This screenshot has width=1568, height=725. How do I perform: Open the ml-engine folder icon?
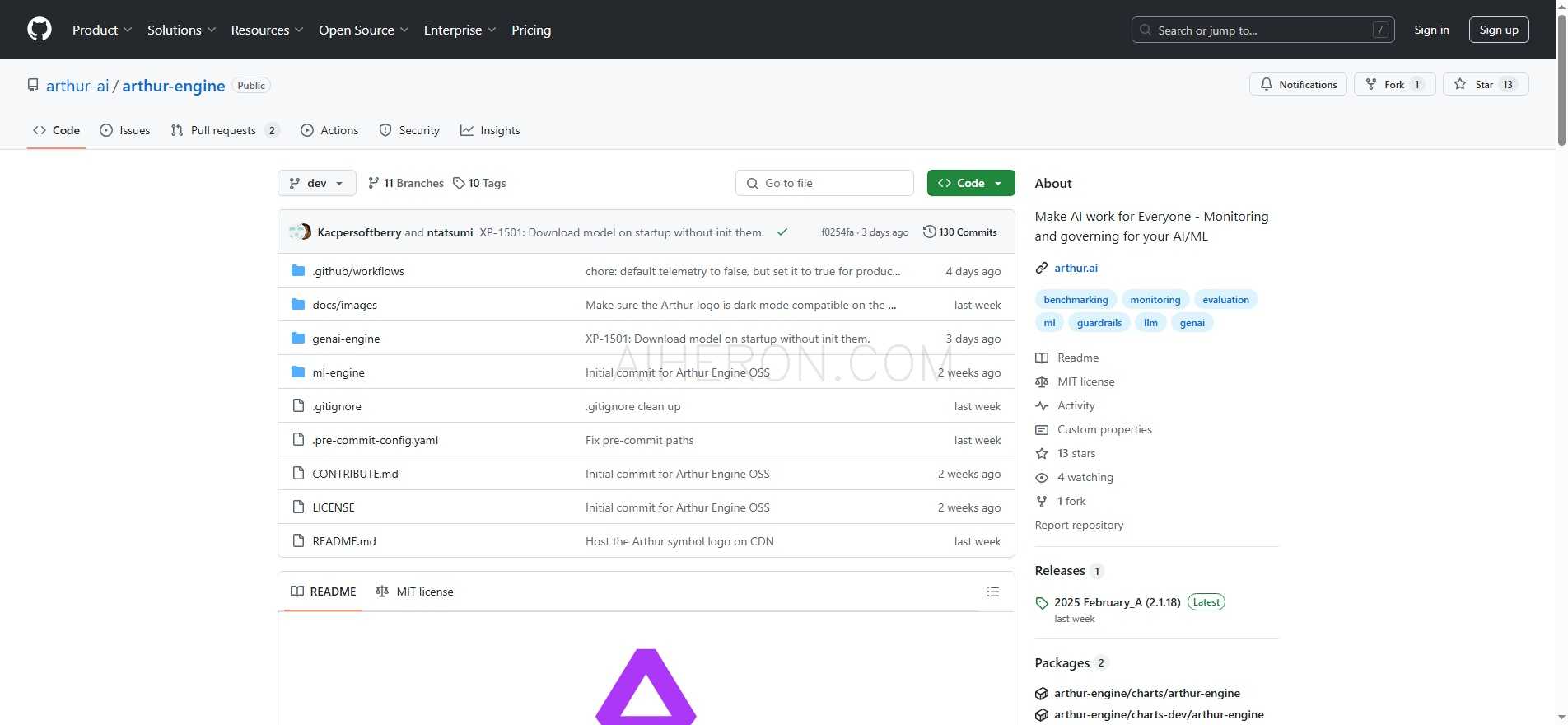(298, 372)
